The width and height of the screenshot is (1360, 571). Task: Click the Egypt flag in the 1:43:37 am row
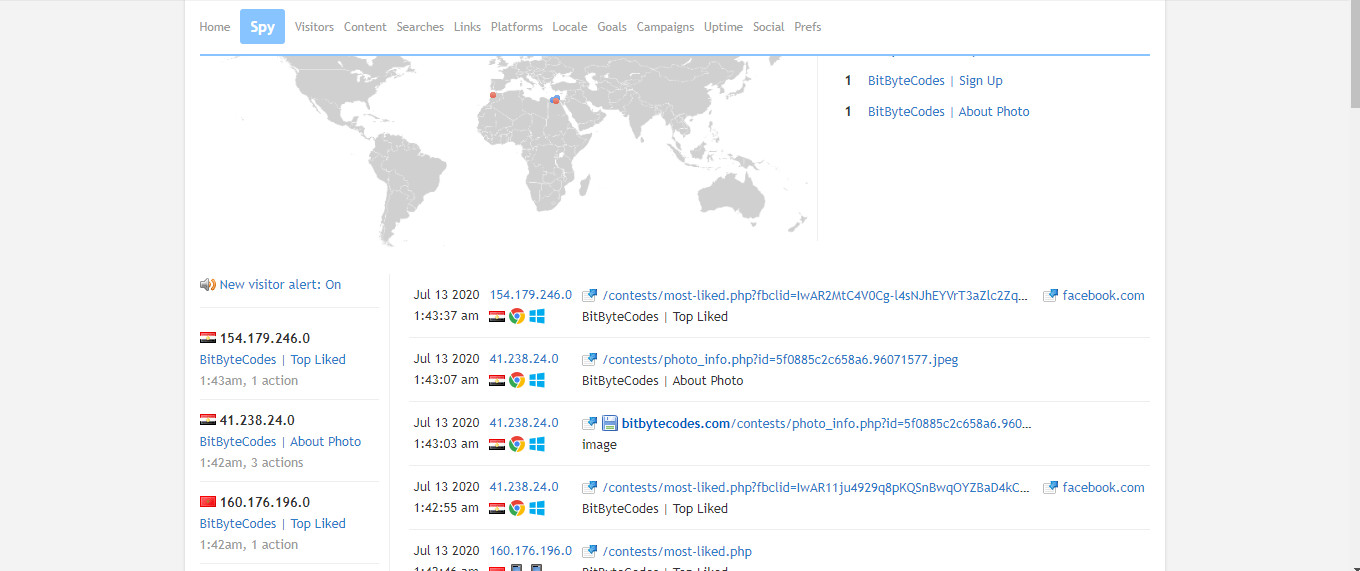pyautogui.click(x=497, y=317)
